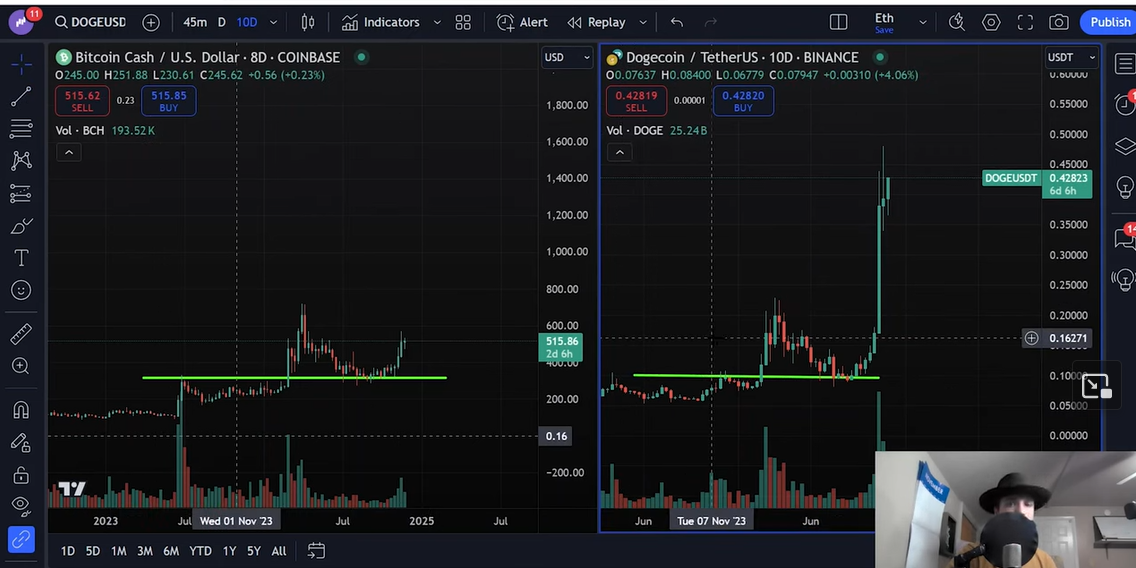This screenshot has width=1136, height=568.
Task: Open indicator templates grid
Action: click(463, 22)
